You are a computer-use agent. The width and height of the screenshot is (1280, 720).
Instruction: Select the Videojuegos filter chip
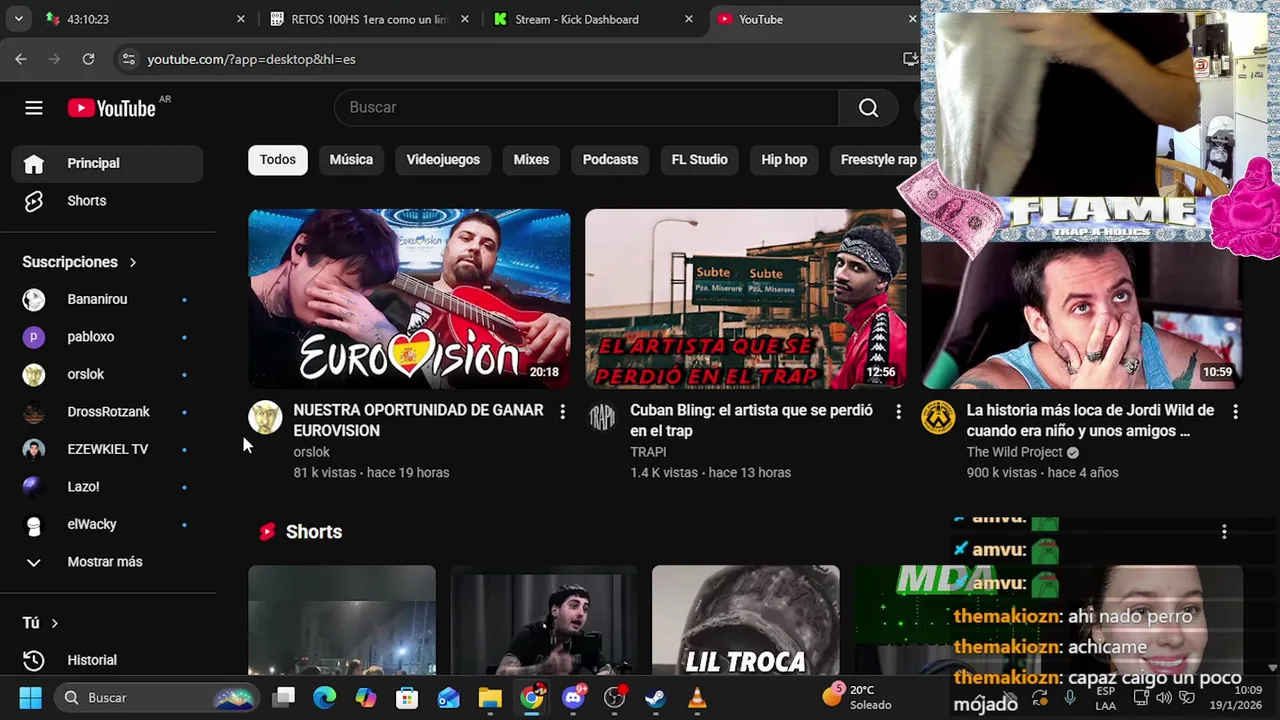(443, 160)
